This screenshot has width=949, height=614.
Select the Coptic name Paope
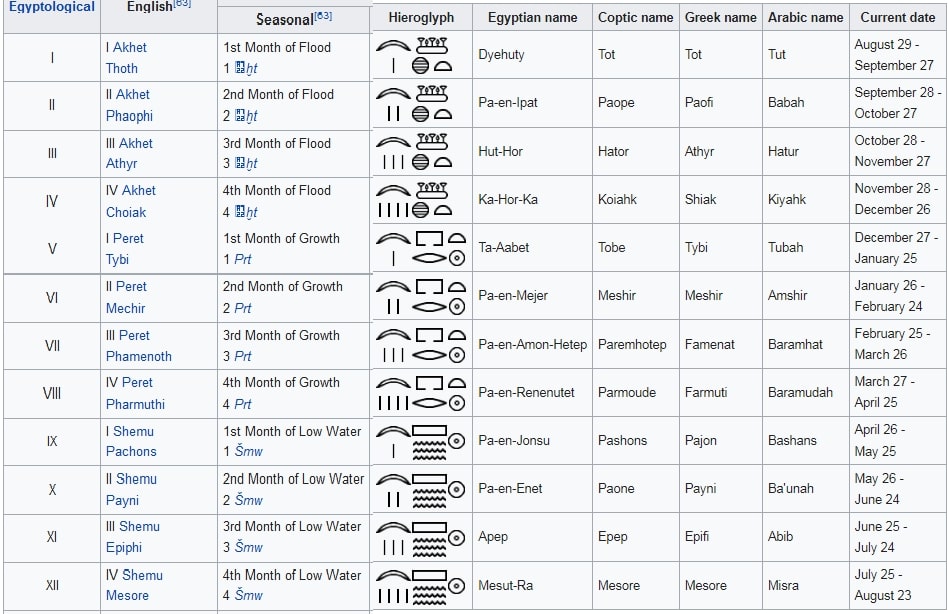pyautogui.click(x=616, y=102)
